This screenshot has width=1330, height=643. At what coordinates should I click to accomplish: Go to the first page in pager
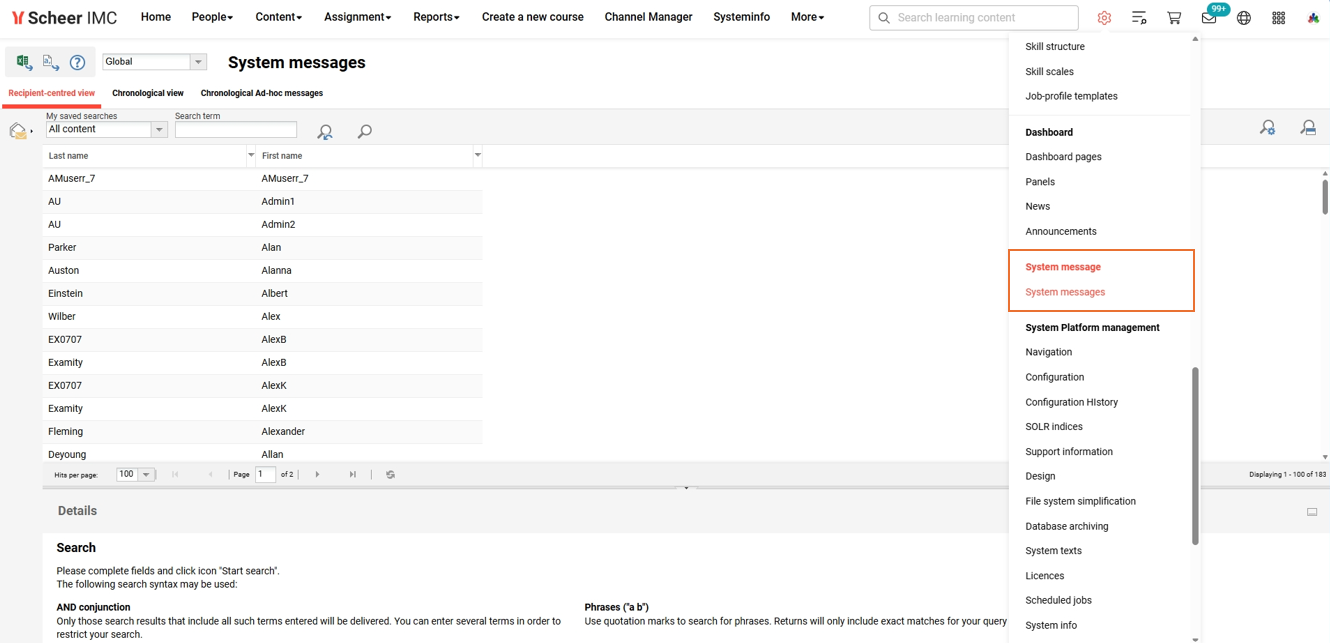coord(175,475)
